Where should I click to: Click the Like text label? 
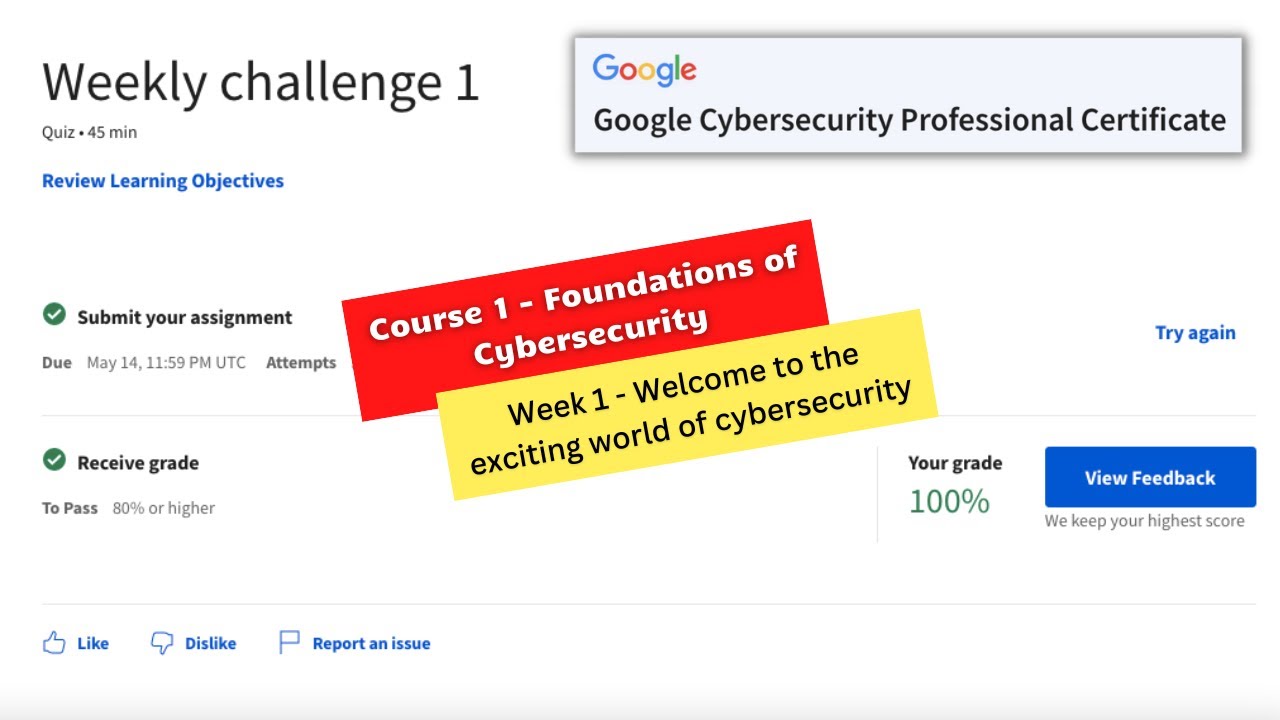coord(93,644)
